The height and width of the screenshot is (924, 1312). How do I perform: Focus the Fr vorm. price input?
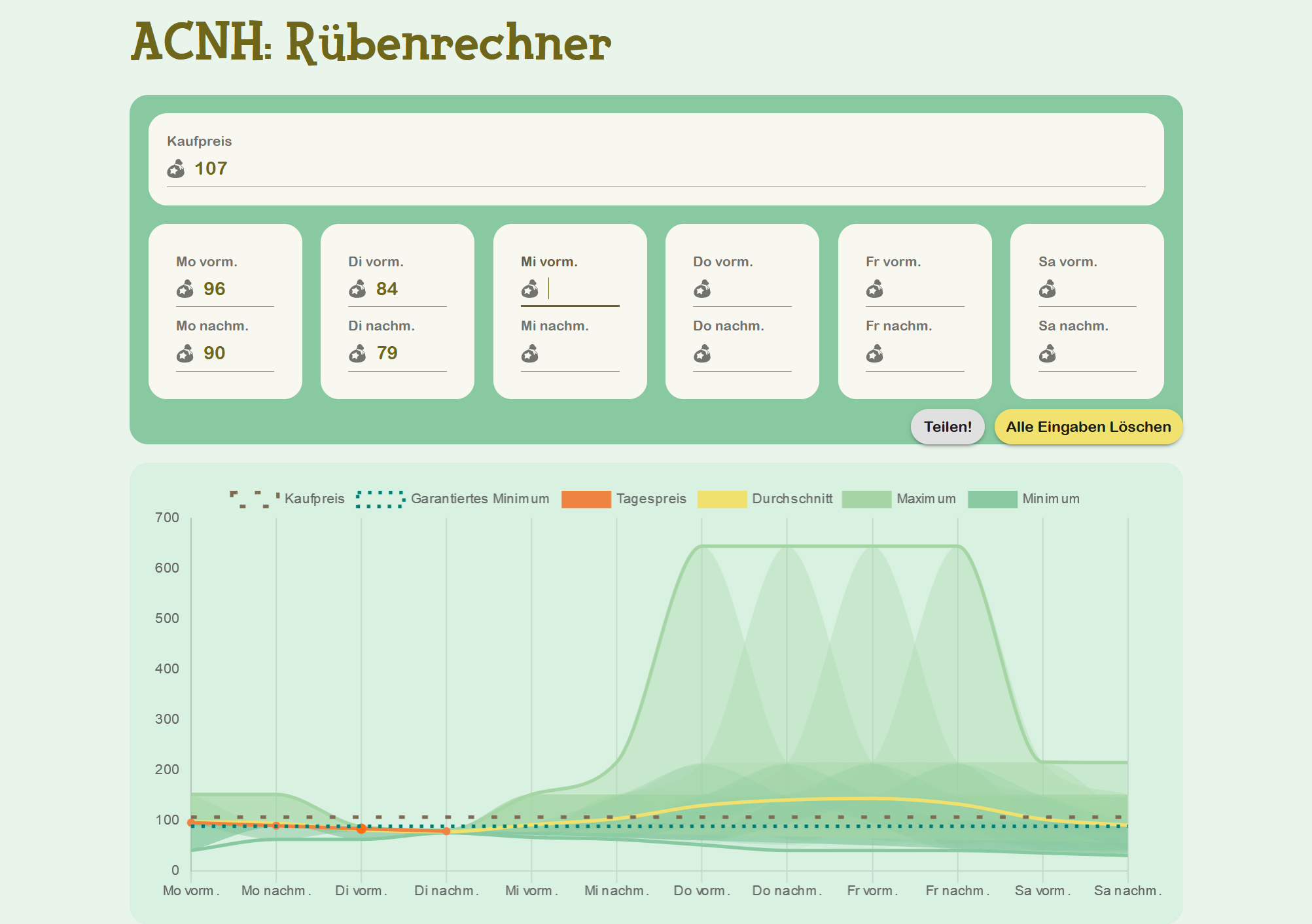click(x=928, y=289)
